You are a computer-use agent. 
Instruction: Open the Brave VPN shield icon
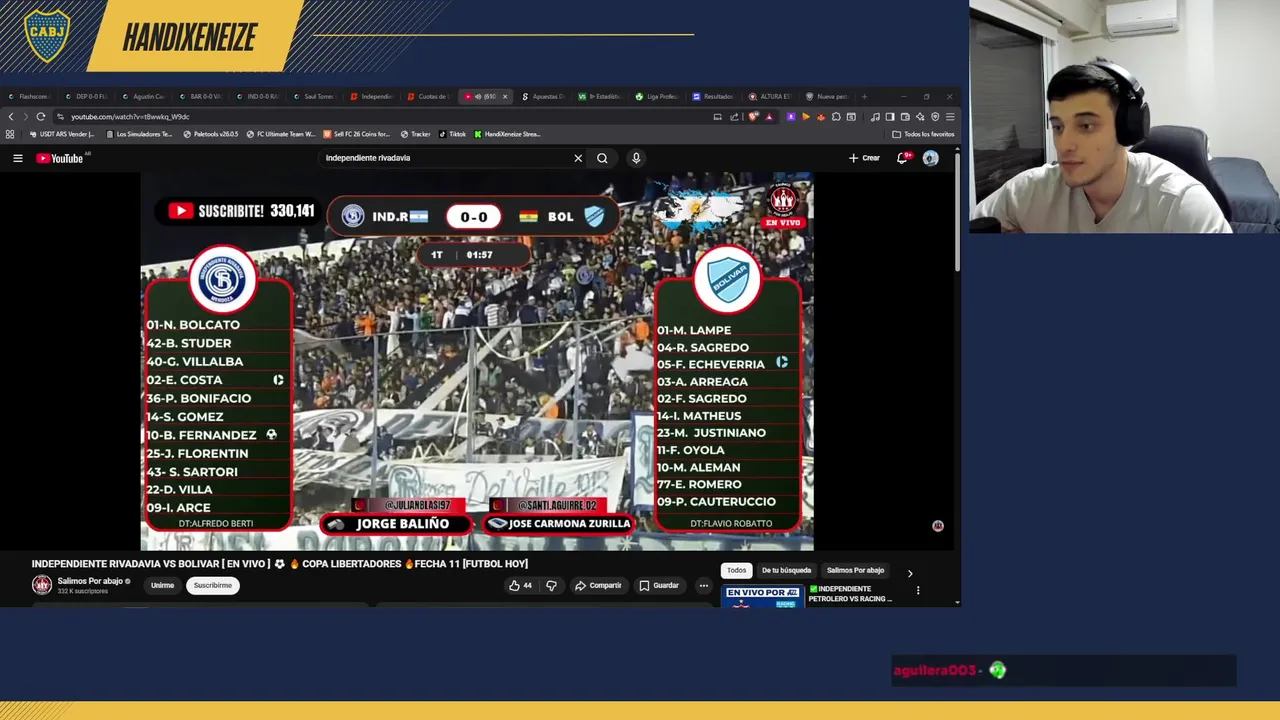[x=935, y=117]
